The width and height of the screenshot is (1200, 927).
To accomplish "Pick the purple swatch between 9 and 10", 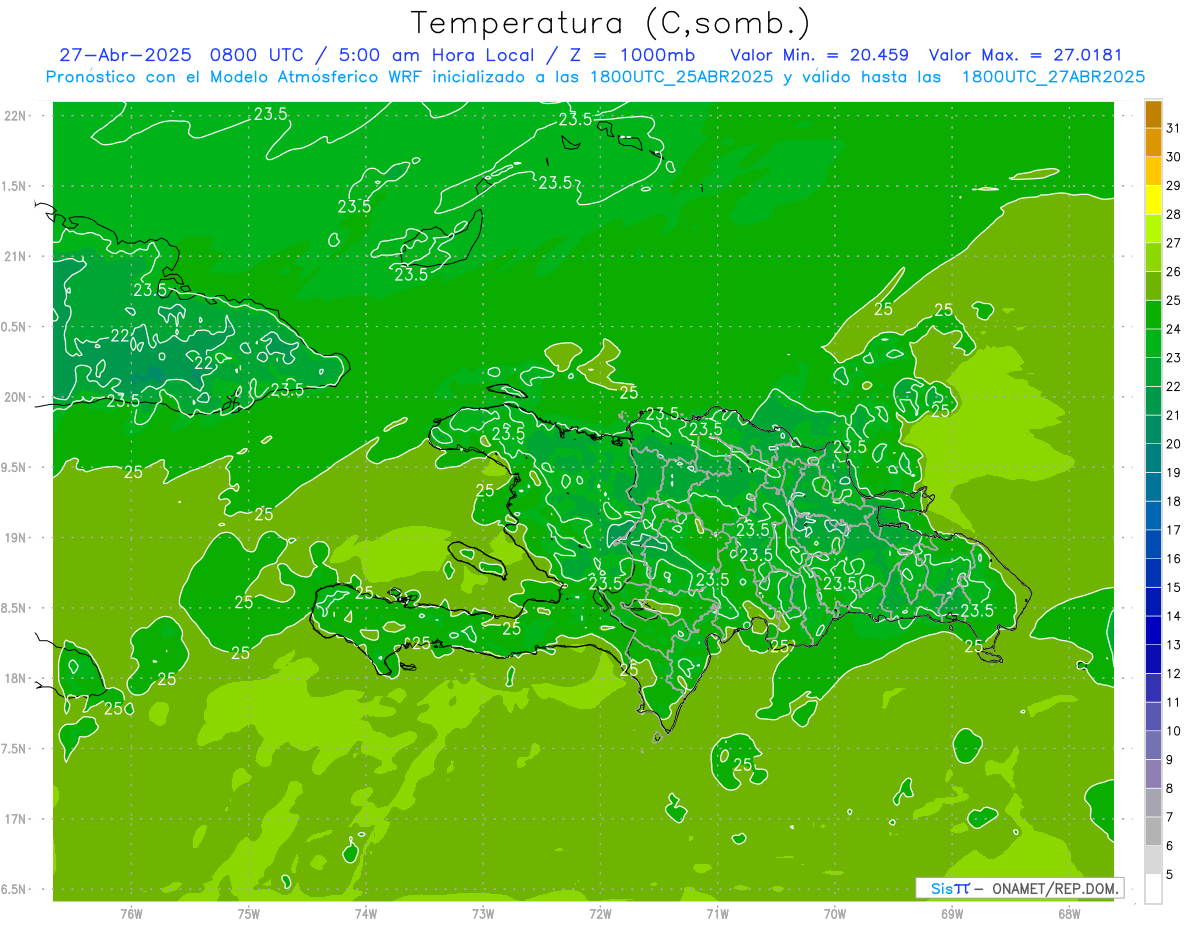I will 1153,745.
